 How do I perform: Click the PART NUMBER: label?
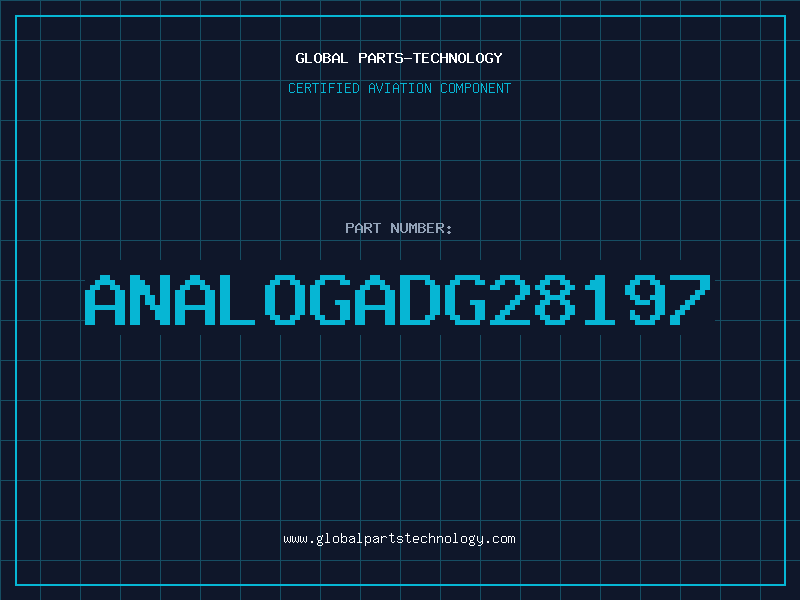[x=399, y=228]
